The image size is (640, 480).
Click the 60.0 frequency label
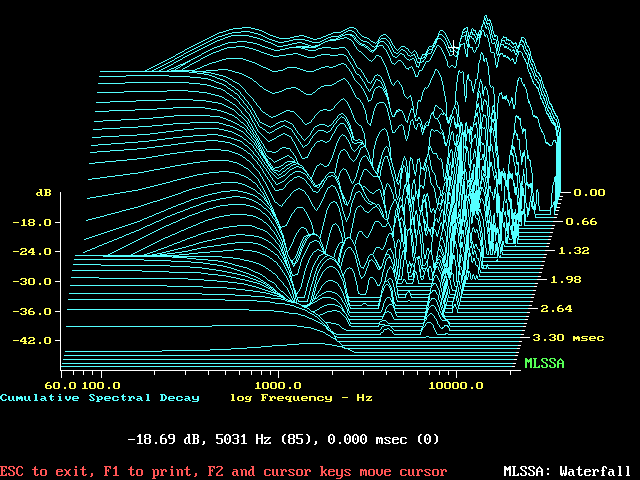(60, 385)
